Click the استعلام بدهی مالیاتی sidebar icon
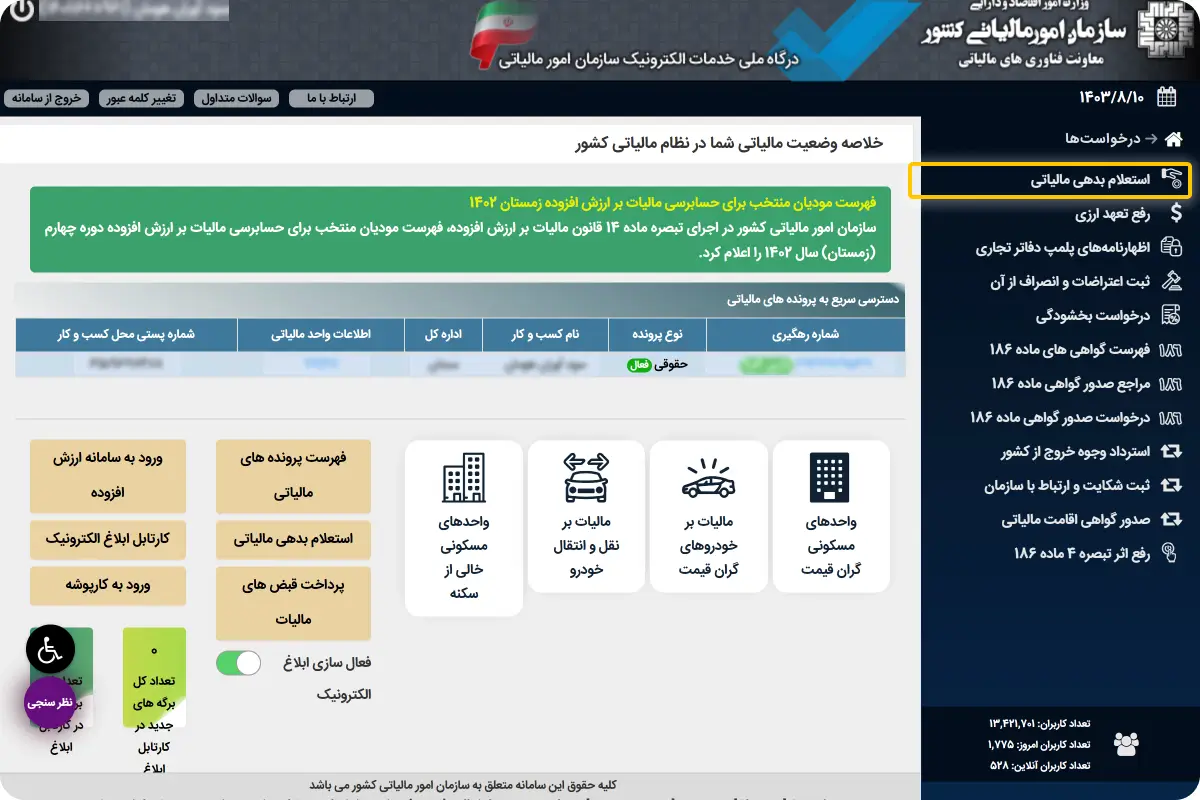 click(1172, 180)
